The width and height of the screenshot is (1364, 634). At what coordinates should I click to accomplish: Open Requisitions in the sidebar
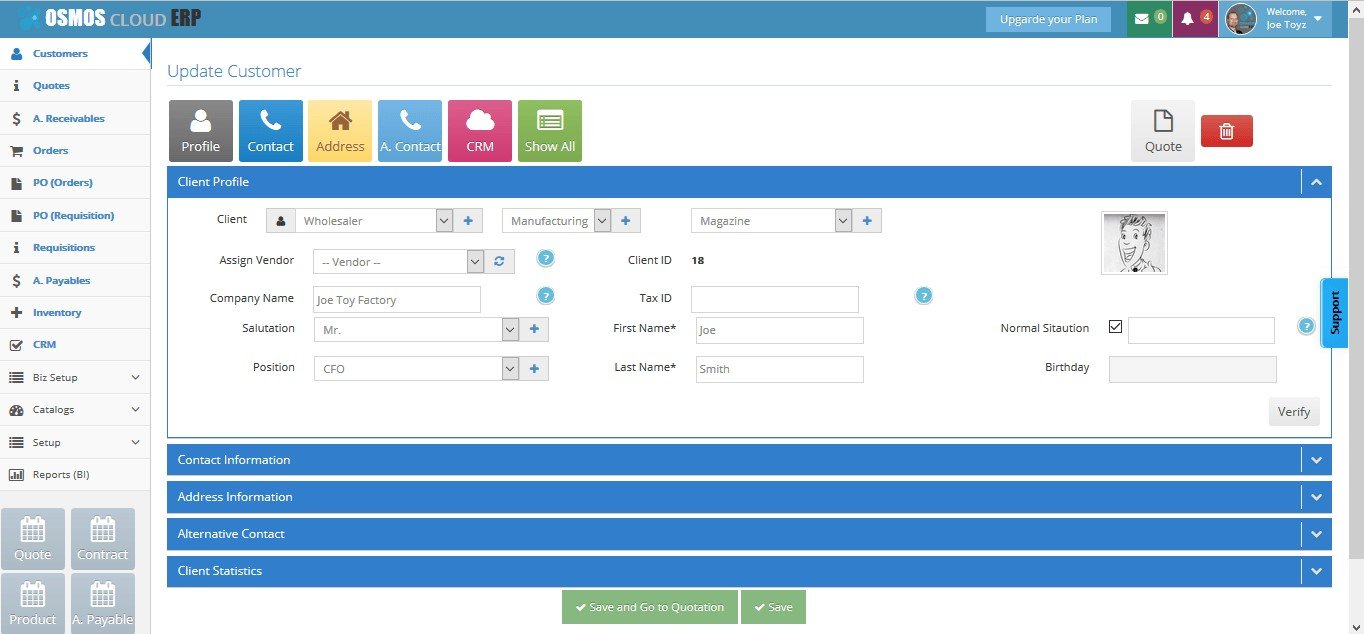(75, 248)
